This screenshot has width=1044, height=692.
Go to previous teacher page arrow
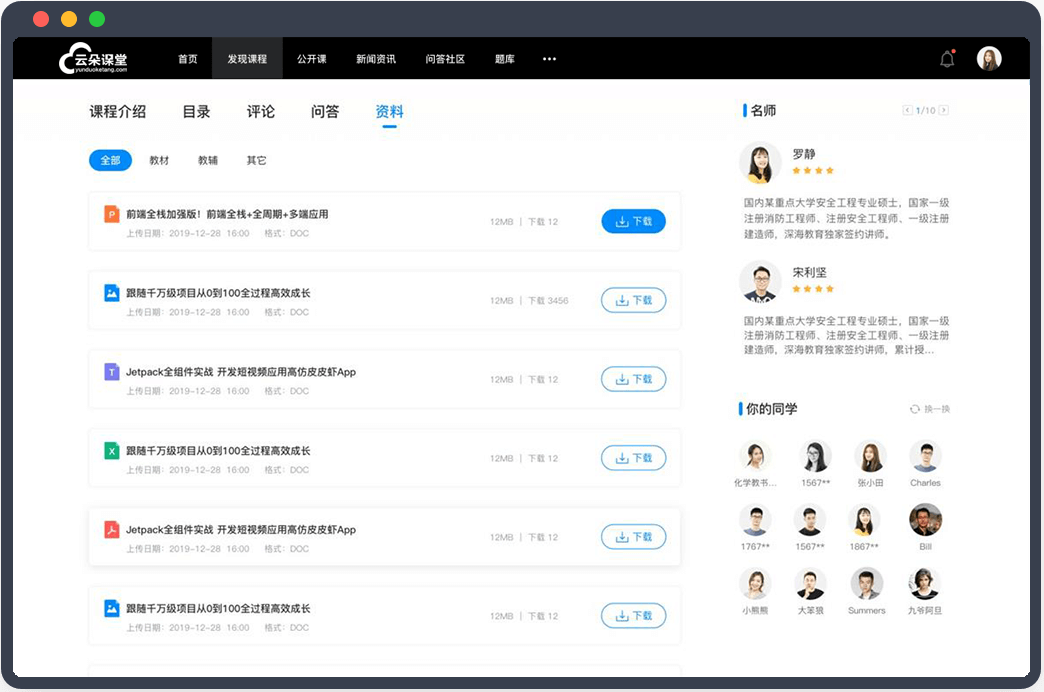point(907,110)
